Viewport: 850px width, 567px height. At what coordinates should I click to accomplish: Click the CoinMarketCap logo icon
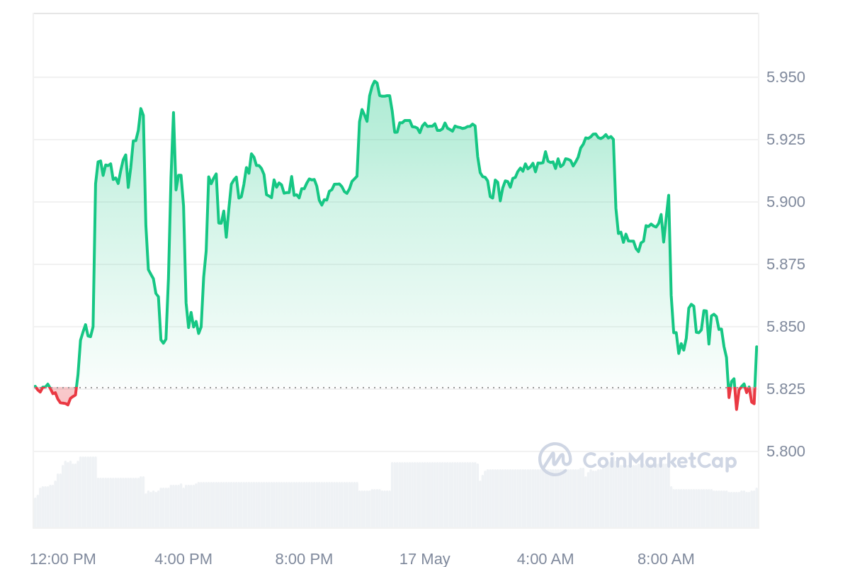point(555,459)
